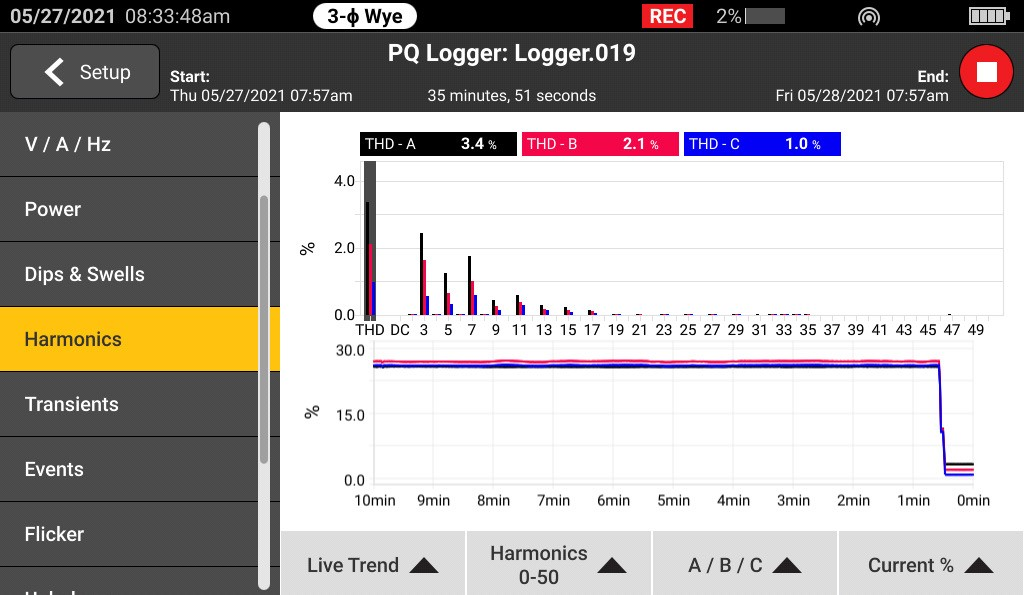Tap the battery status icon

click(990, 16)
